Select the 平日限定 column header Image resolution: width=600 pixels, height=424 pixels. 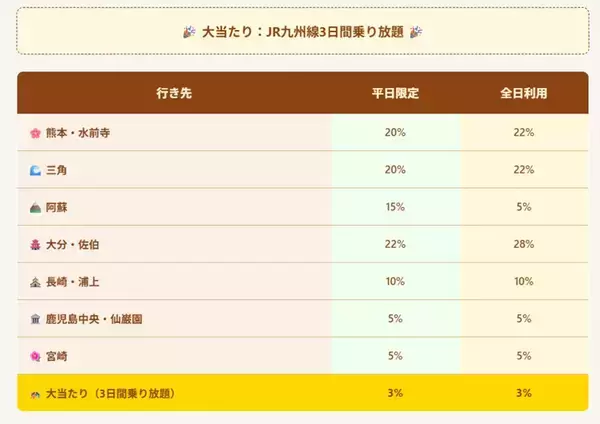394,92
